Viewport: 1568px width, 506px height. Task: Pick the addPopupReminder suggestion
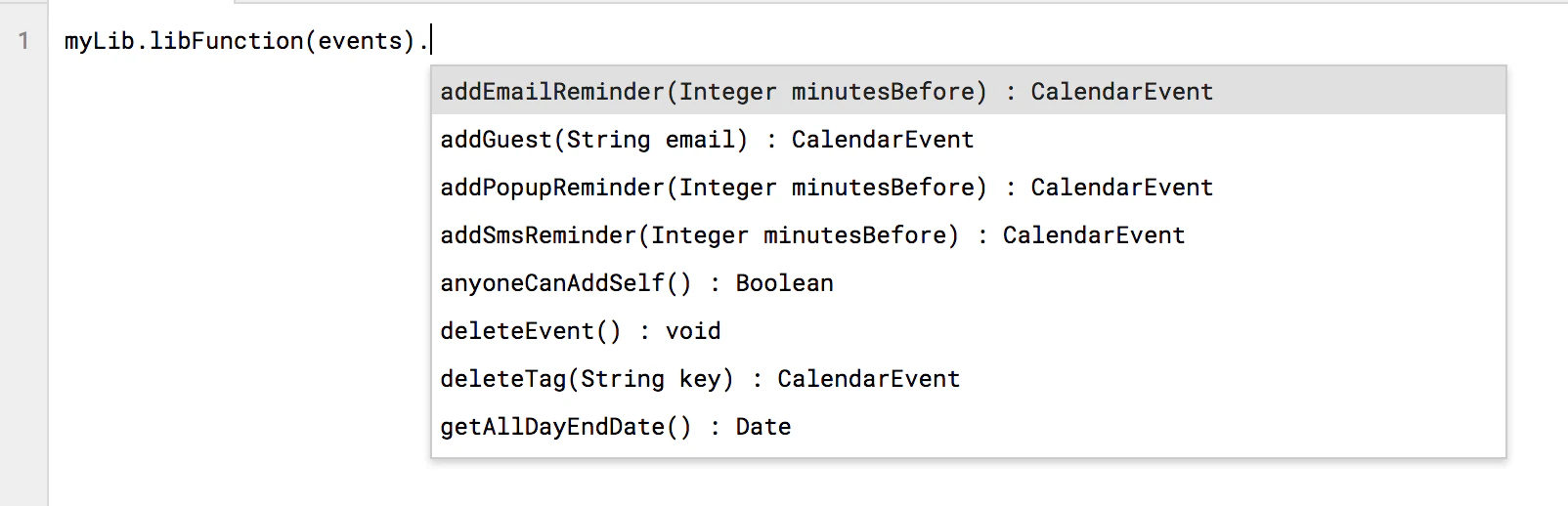click(968, 187)
